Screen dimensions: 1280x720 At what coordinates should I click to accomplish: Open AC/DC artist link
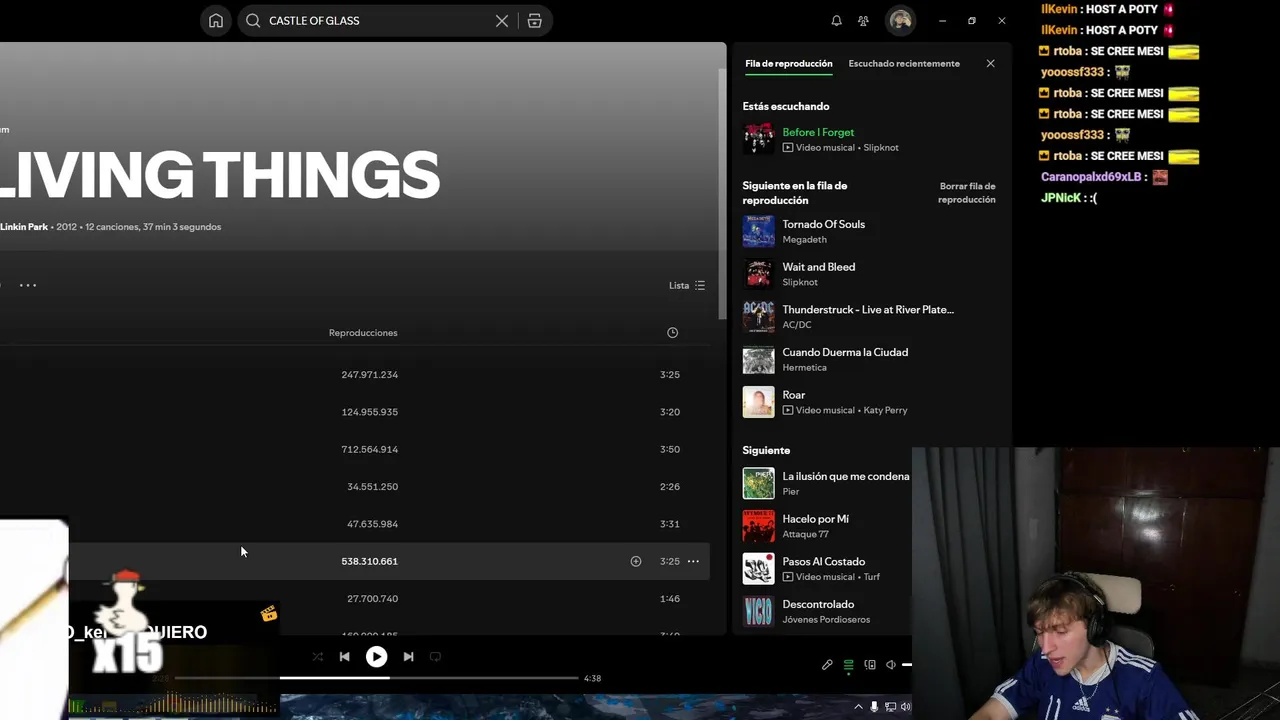(x=796, y=325)
